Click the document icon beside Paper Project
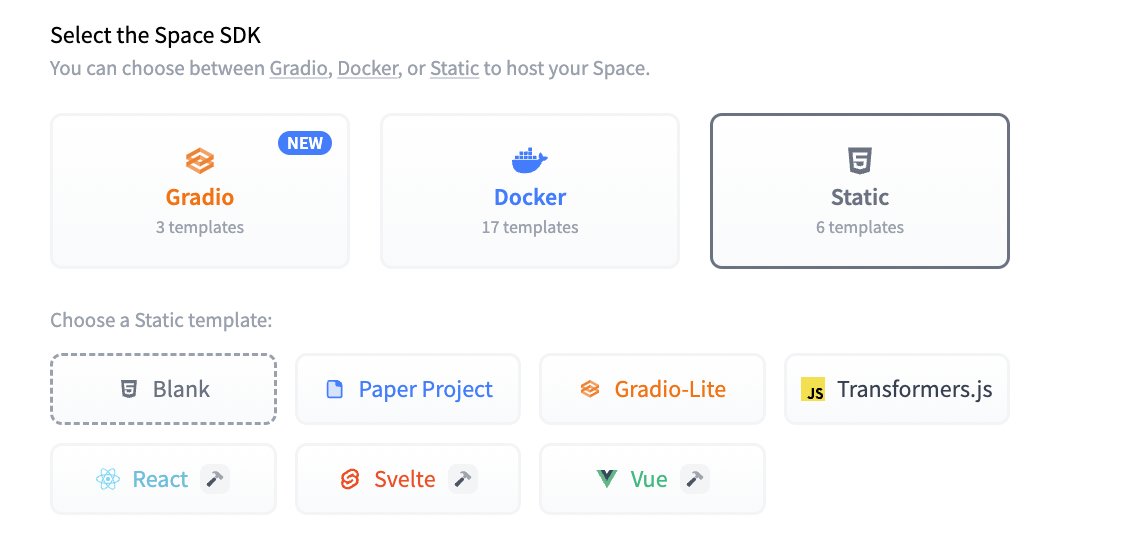Viewport: 1134px width, 536px height. pos(334,390)
